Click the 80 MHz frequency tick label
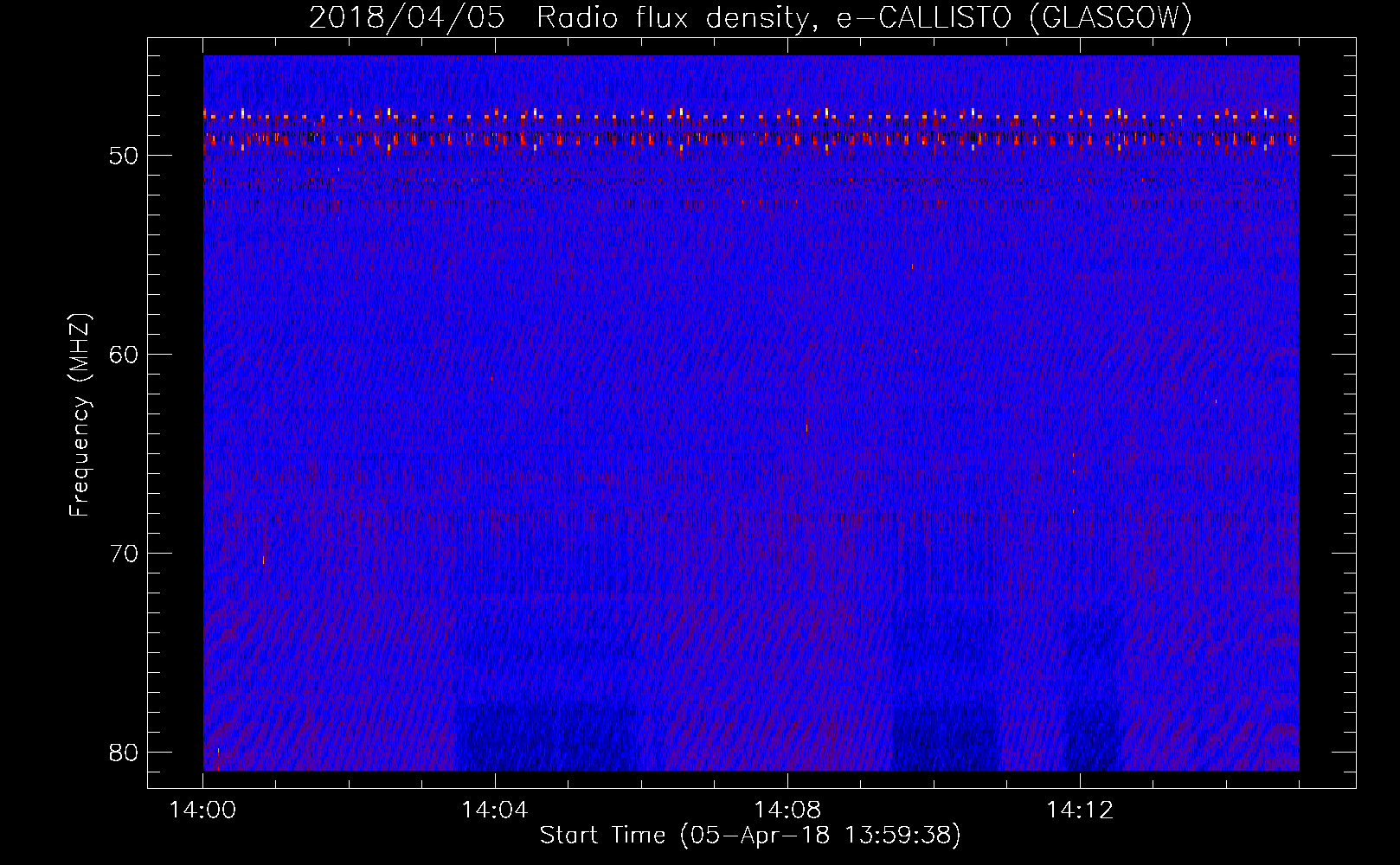This screenshot has height=865, width=1400. (124, 753)
